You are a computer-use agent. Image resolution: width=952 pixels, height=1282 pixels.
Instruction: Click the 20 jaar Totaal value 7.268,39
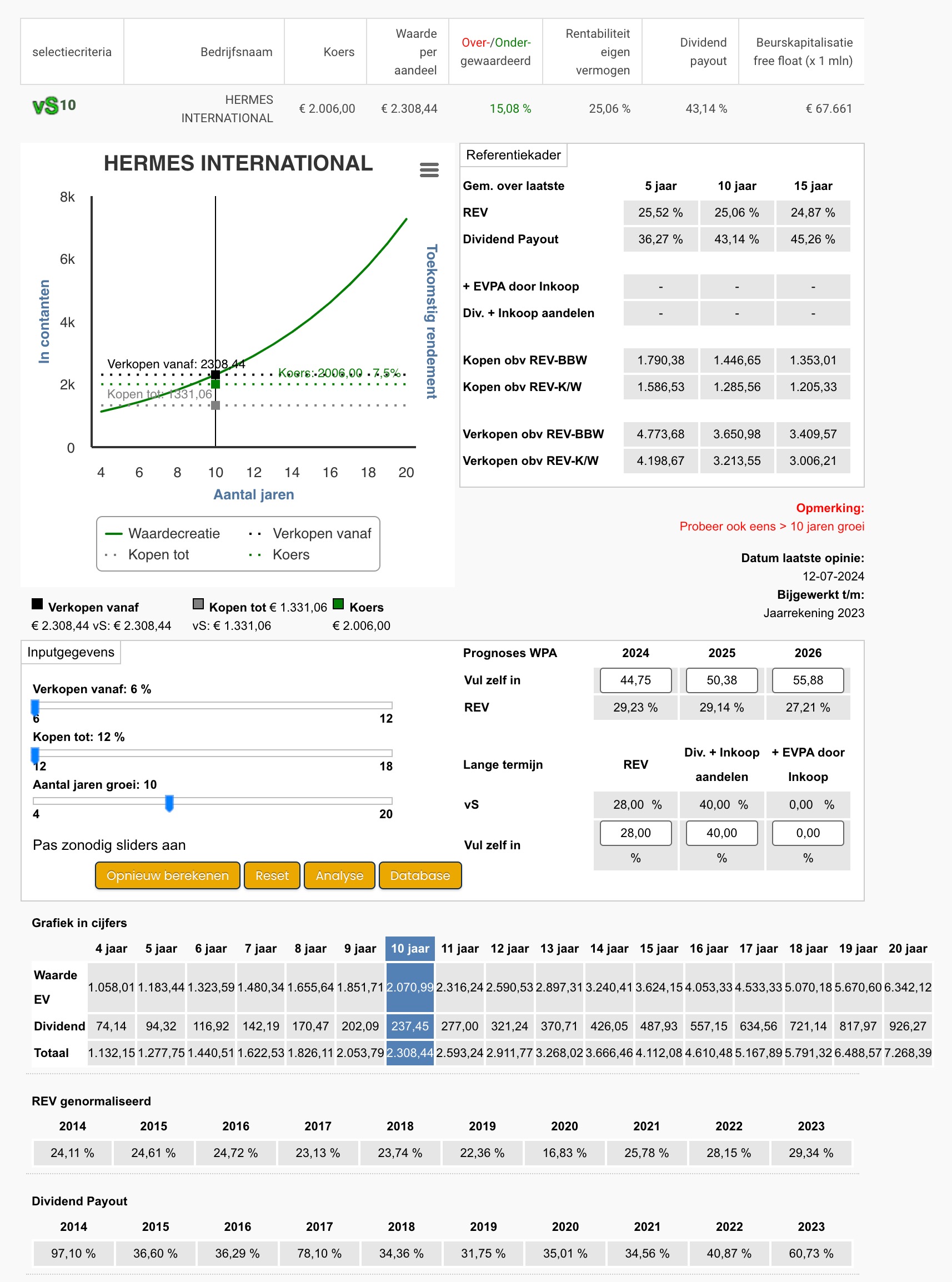[908, 1053]
